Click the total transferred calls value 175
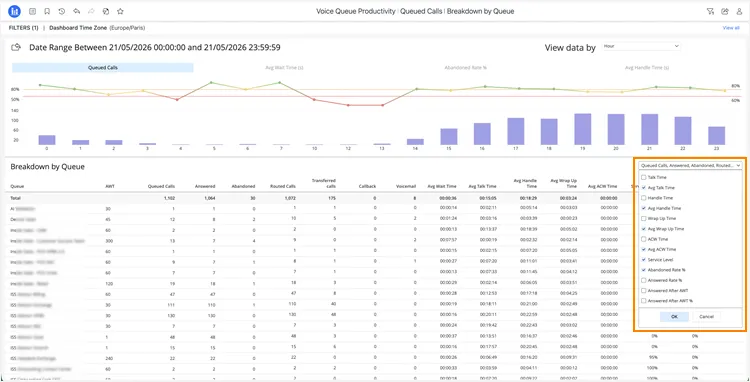Viewport: 750px width, 382px height. pos(332,198)
